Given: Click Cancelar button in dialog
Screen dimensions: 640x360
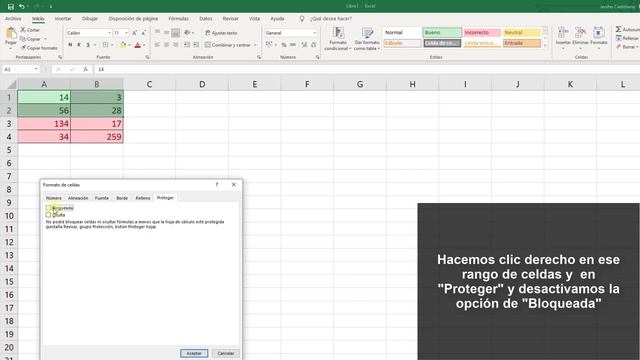Looking at the screenshot, I should (x=226, y=353).
